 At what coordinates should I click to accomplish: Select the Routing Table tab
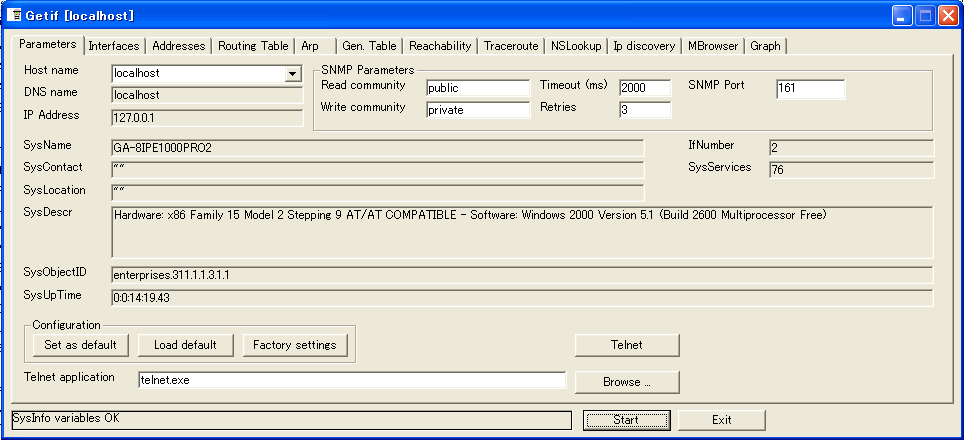click(x=253, y=46)
